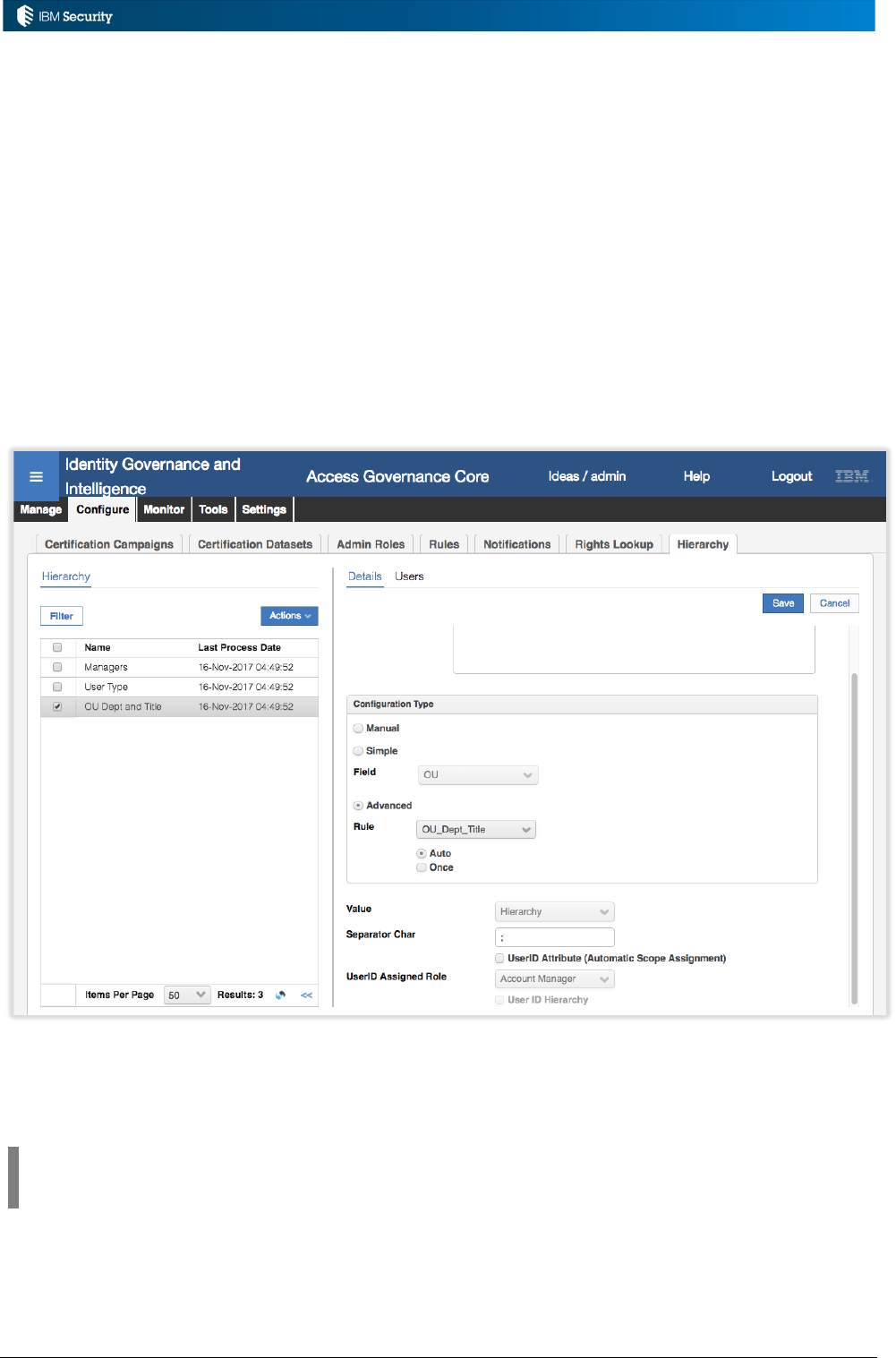Click the Logout link
Screen dimensions: 896x1358
792,476
